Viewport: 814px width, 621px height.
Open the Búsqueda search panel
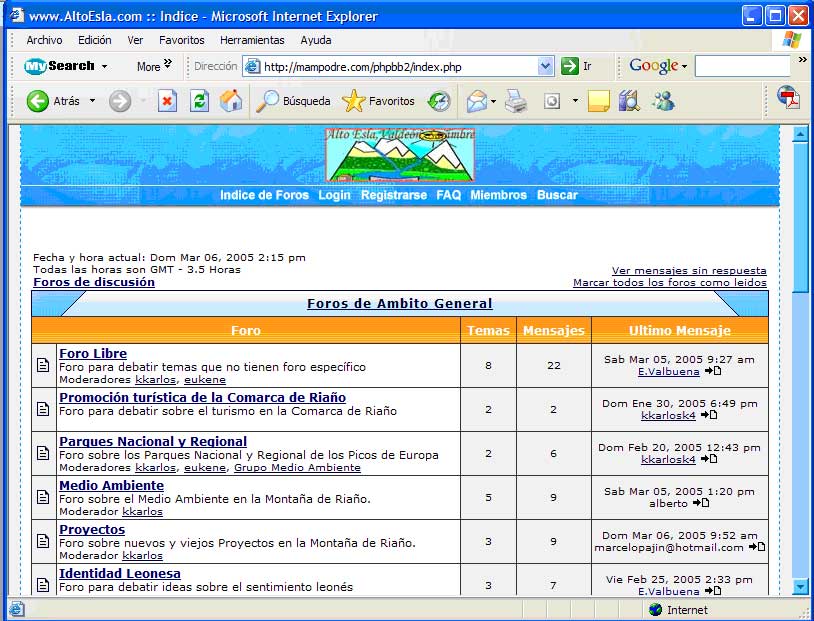tap(293, 101)
